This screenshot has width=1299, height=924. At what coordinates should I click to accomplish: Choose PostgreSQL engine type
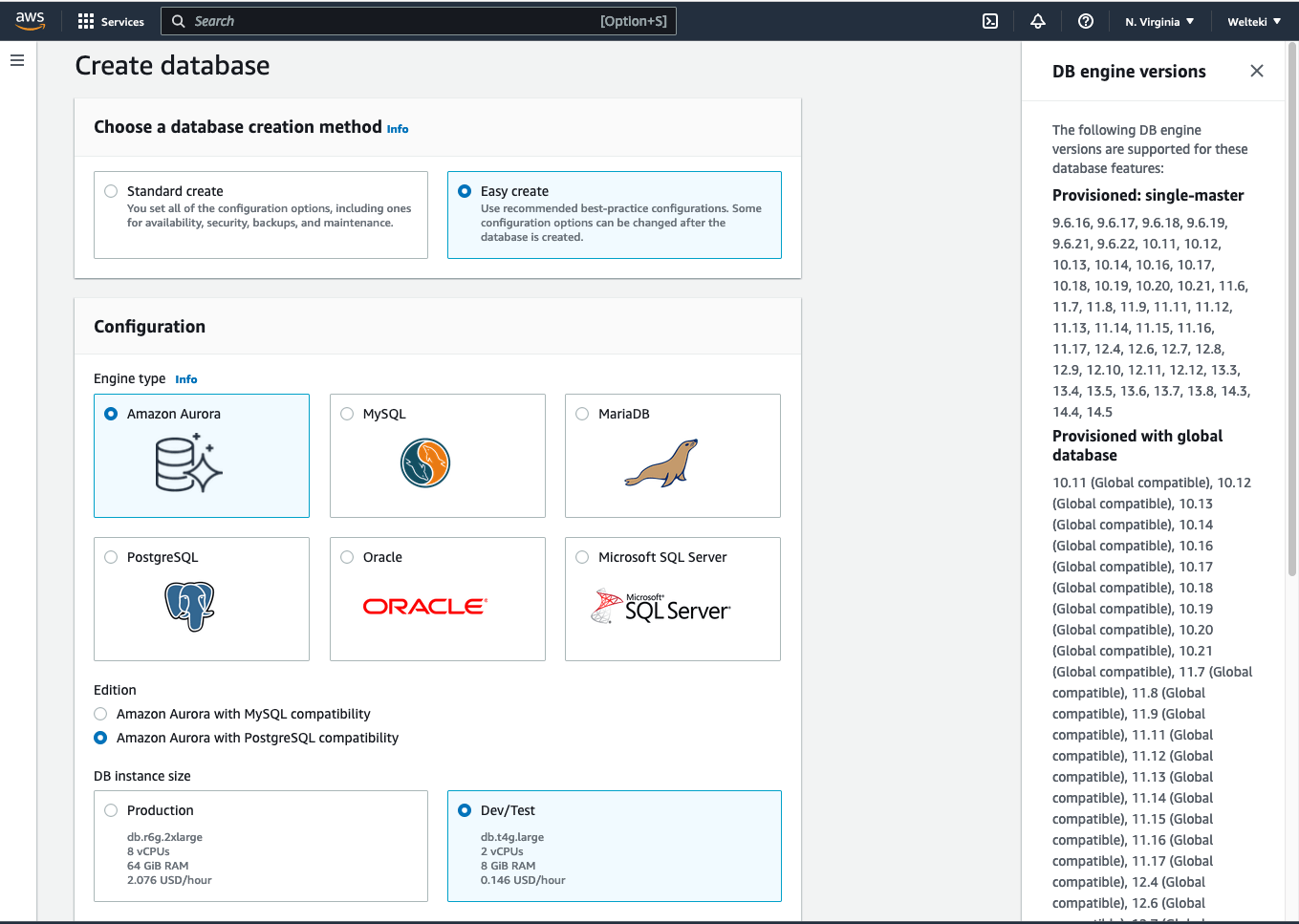pyautogui.click(x=111, y=557)
